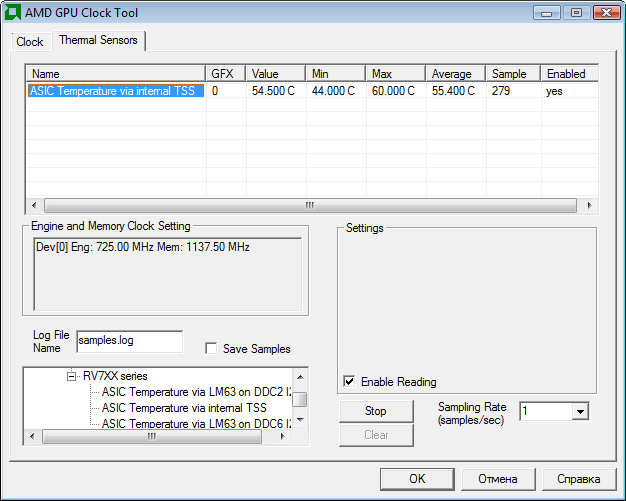Screen dimensions: 626x501
Task: Click the sensor tree's right scroll arrow
Action: click(x=283, y=436)
